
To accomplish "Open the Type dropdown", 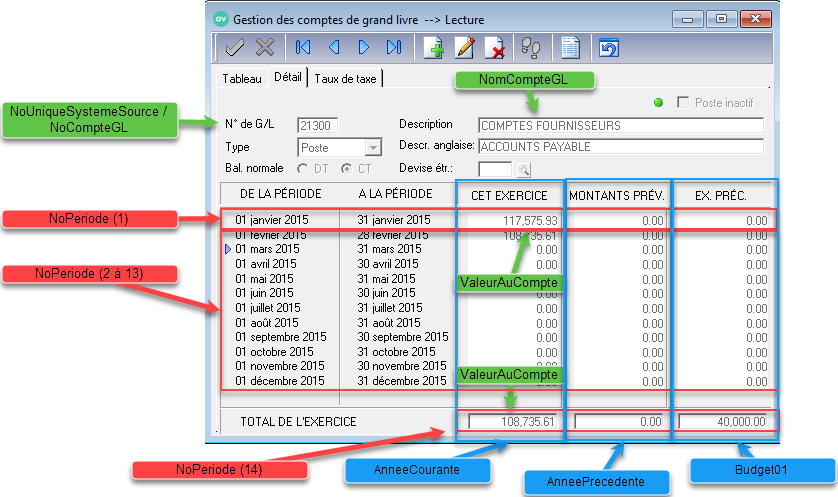I will tap(374, 148).
